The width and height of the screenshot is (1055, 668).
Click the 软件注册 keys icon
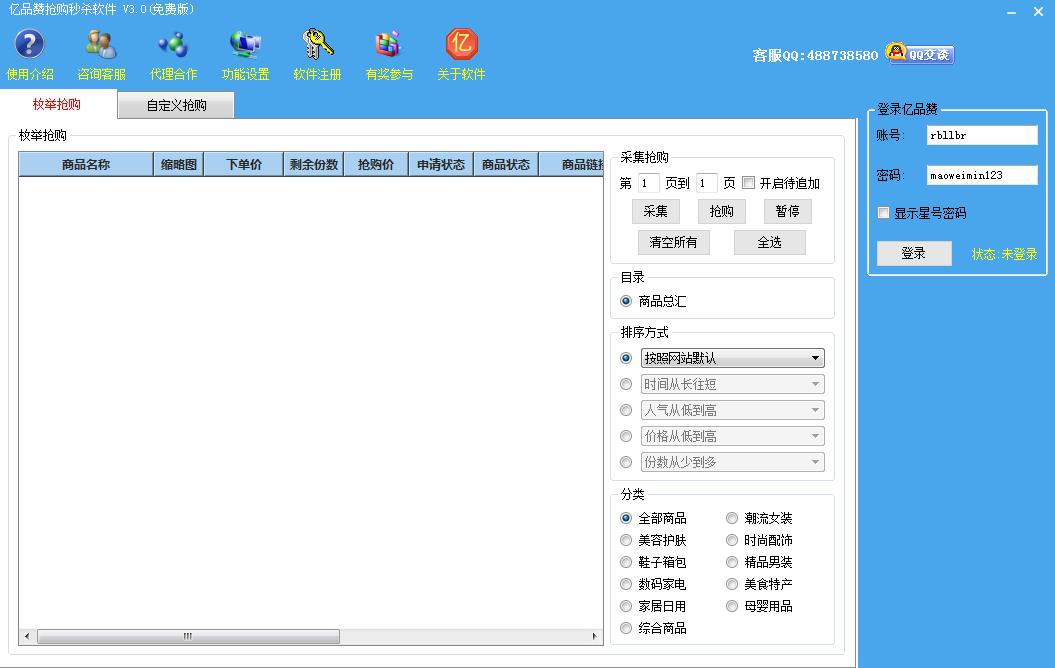click(x=317, y=45)
